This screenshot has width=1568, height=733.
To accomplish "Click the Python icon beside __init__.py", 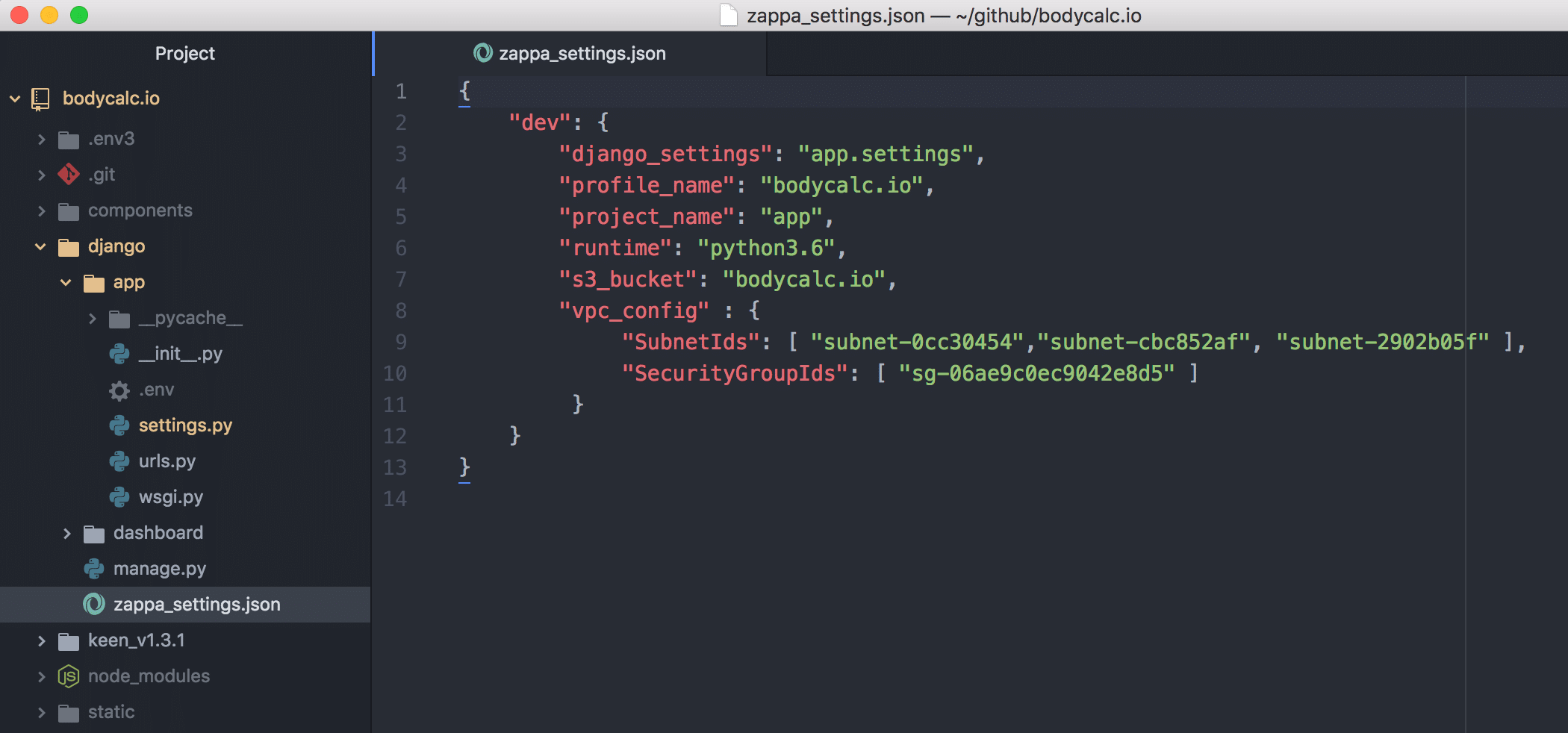I will pyautogui.click(x=119, y=354).
